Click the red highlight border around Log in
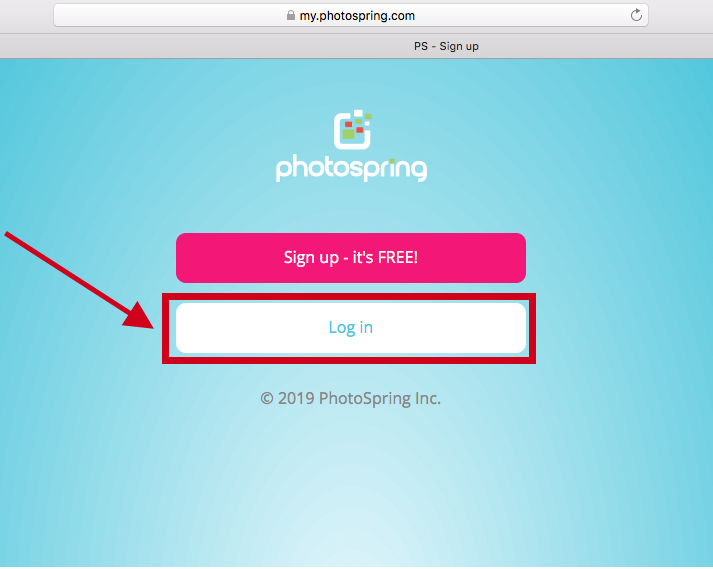 click(349, 297)
